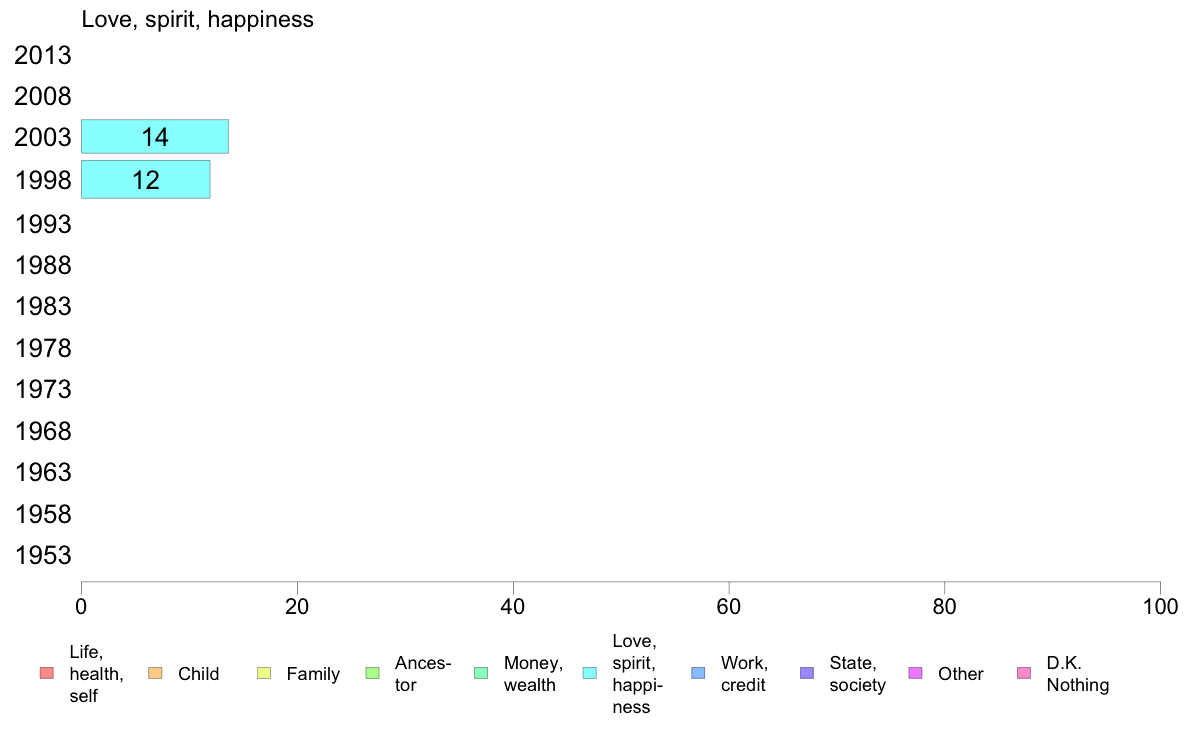Select the Work, credit legend swatch
Screen dimensions: 1188x736
tap(699, 673)
